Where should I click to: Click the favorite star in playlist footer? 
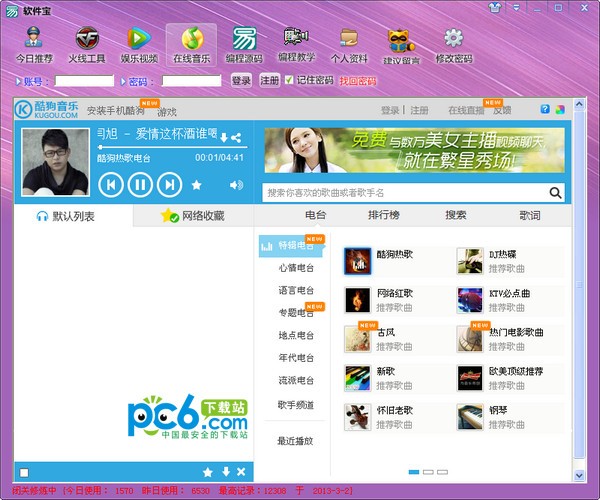point(208,472)
